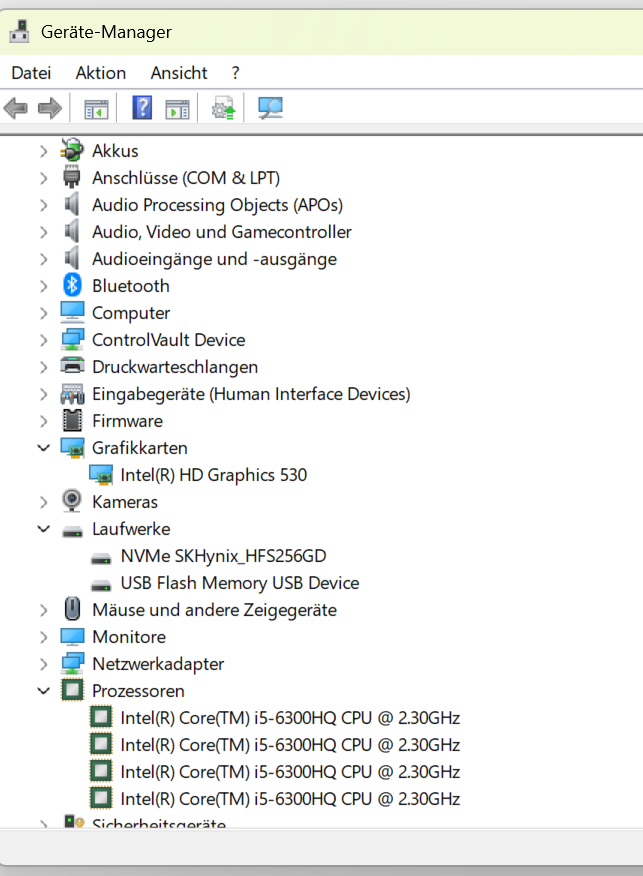Select Mäuse und andere Zeigegeräte label
643x876 pixels.
(x=215, y=610)
